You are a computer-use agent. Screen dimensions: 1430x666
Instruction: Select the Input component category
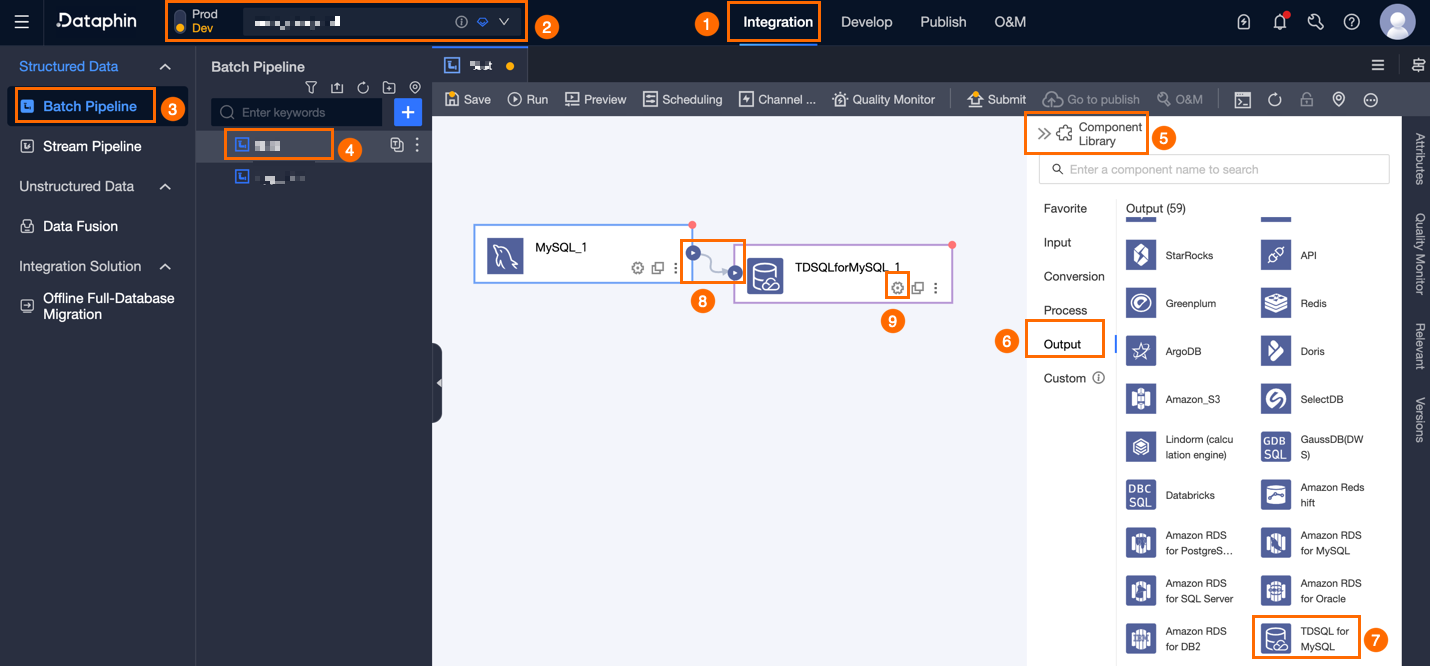pyautogui.click(x=1057, y=242)
